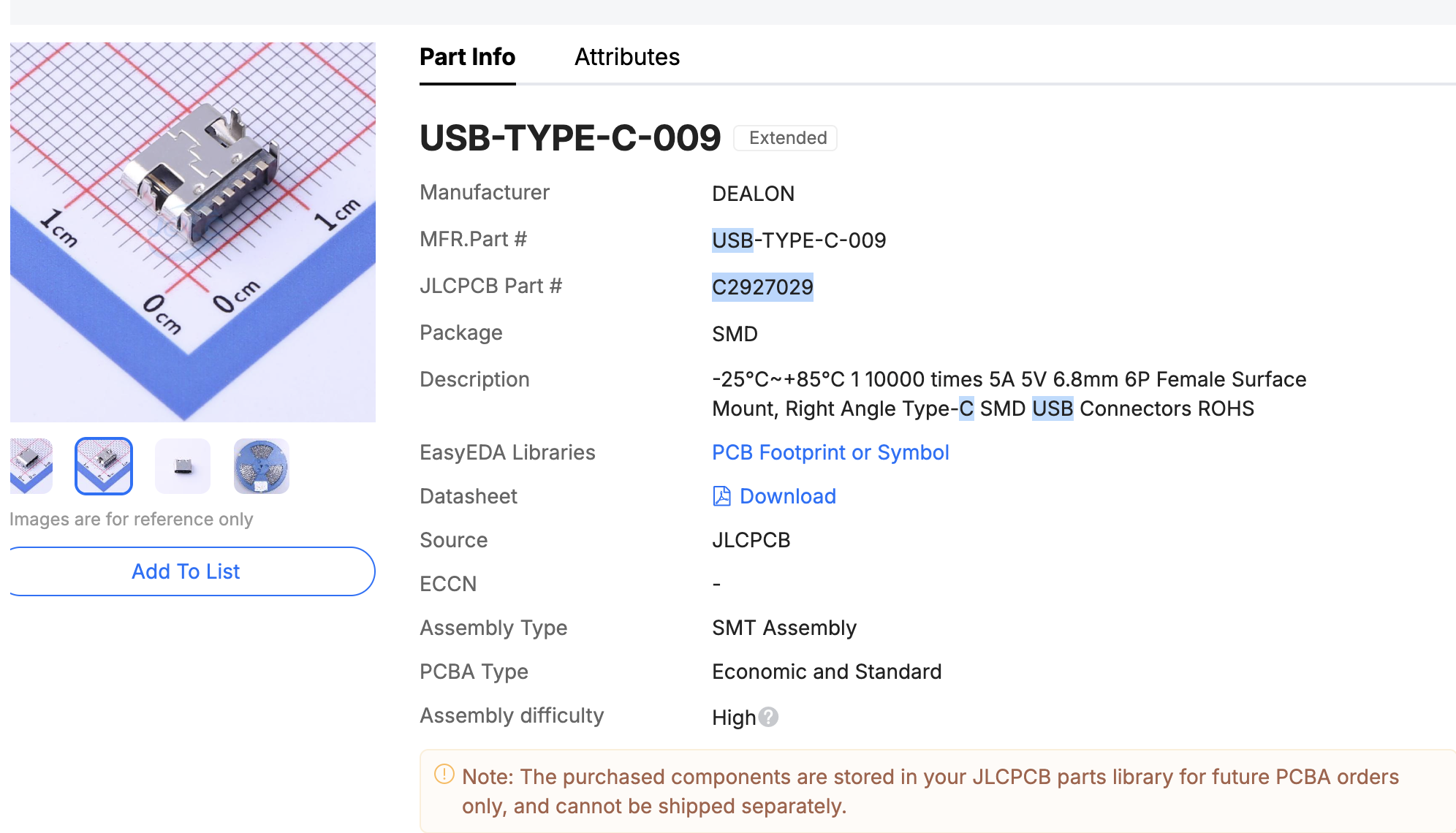The height and width of the screenshot is (833, 1456).
Task: Click the USB-TYPE-C-009 page heading
Action: 570,138
